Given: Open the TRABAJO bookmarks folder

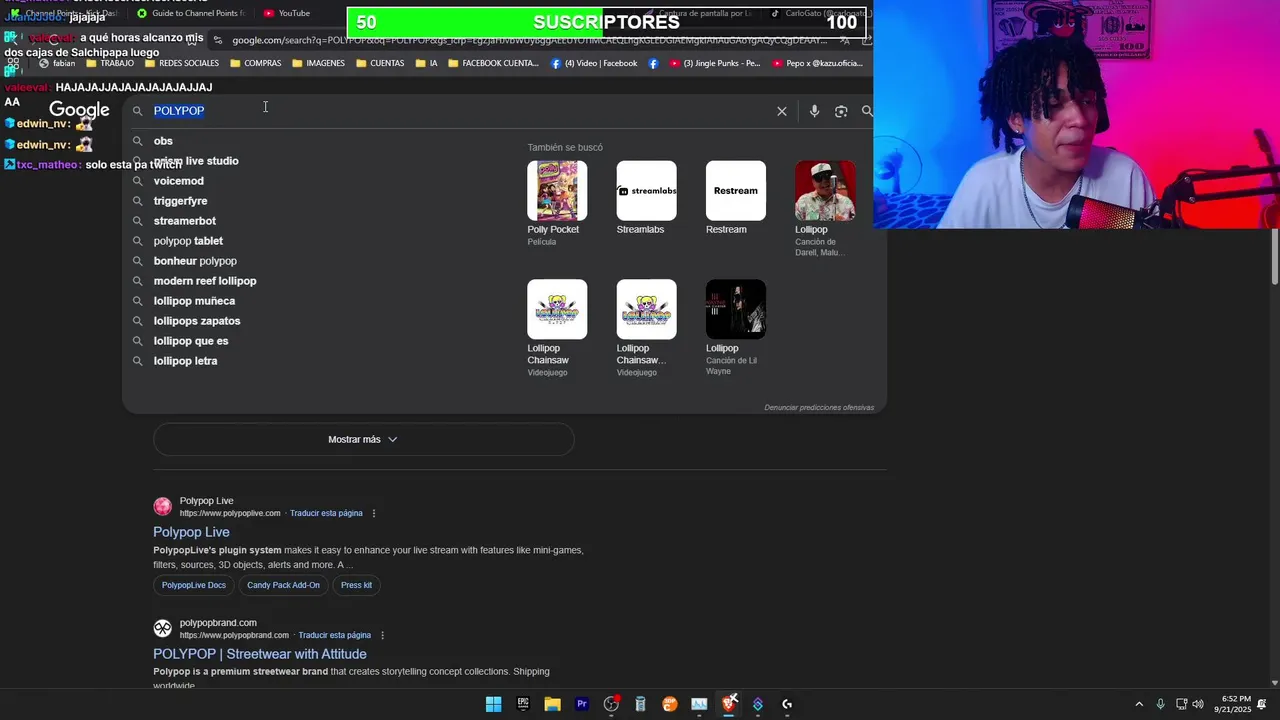Looking at the screenshot, I should (110, 63).
